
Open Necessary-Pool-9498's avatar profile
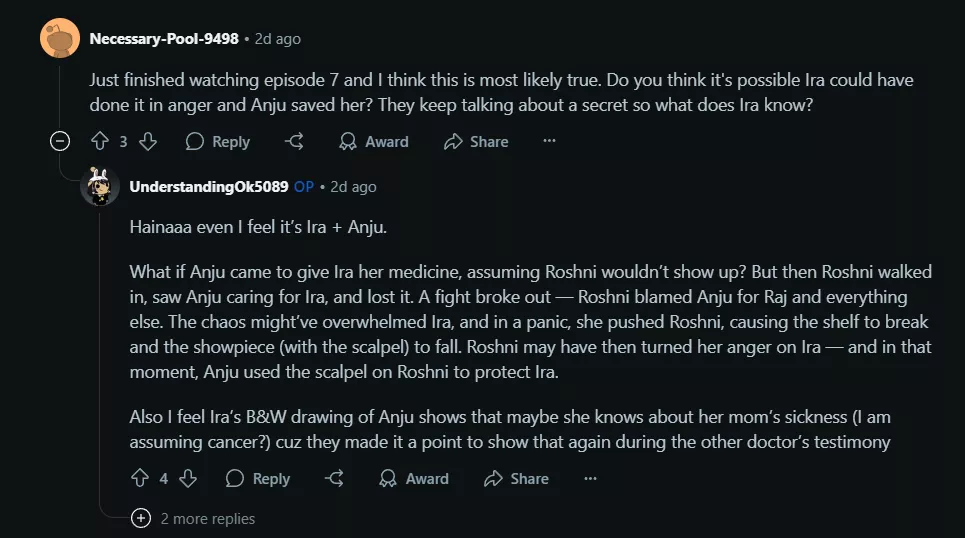tap(59, 39)
